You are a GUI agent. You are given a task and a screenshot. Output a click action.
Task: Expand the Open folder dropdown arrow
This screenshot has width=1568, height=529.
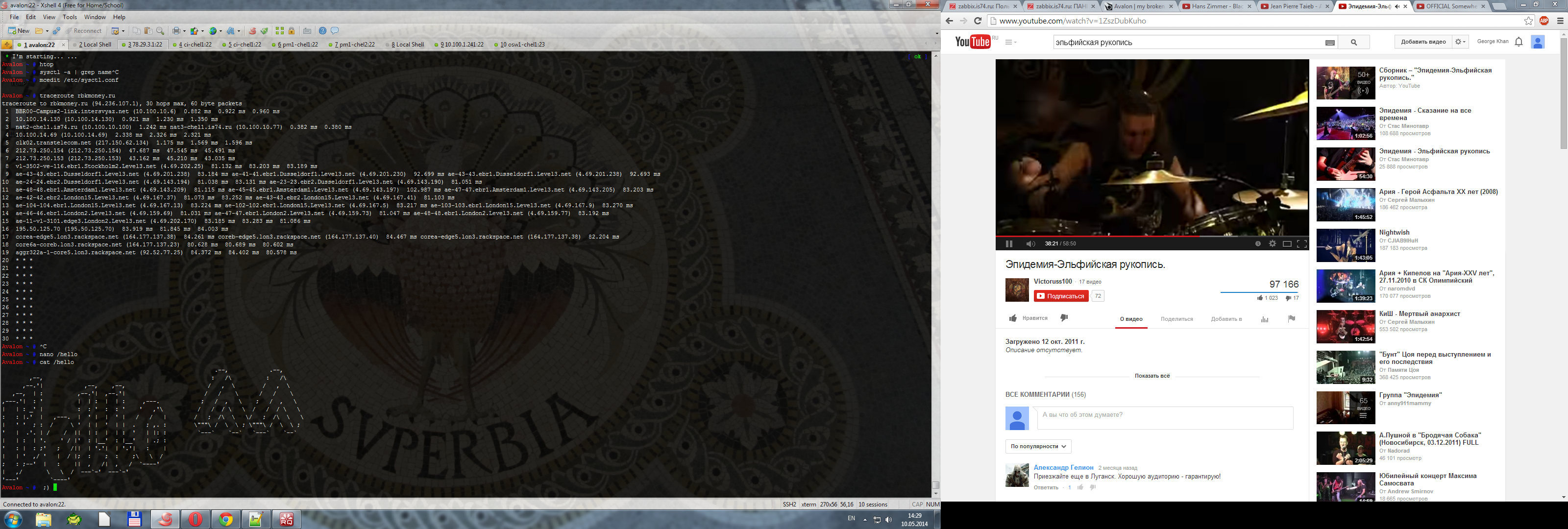coord(47,31)
